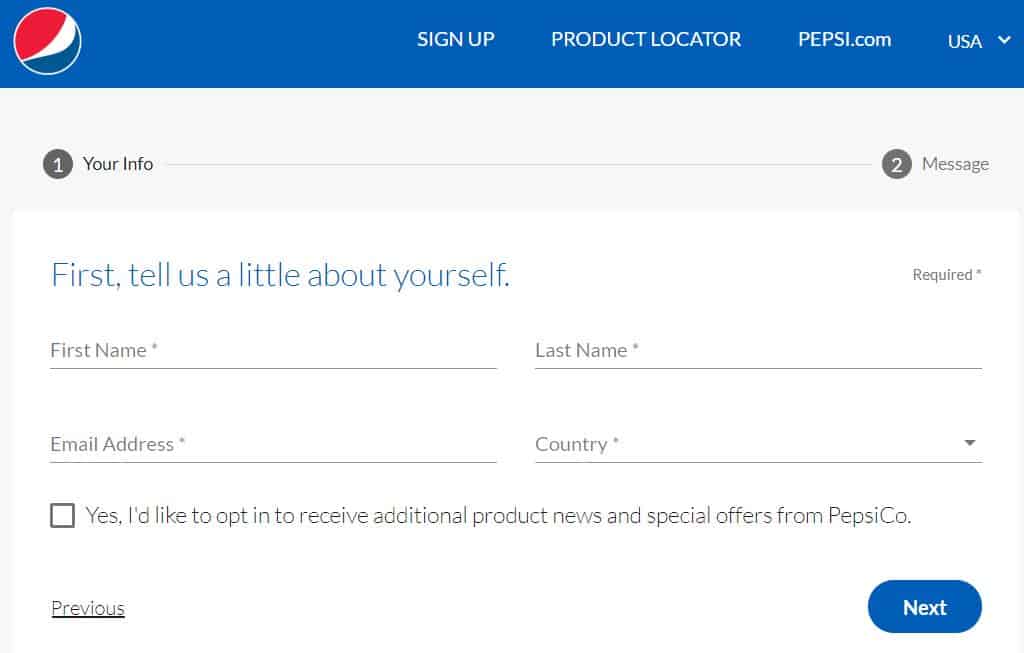The height and width of the screenshot is (653, 1024).
Task: Enable the PepsiCo product news opt-in checkbox
Action: coord(63,515)
